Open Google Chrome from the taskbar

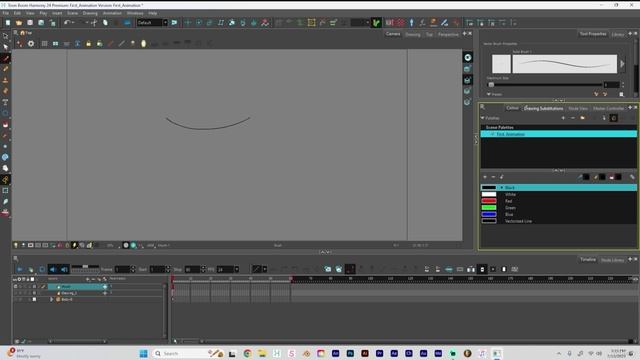pos(247,353)
